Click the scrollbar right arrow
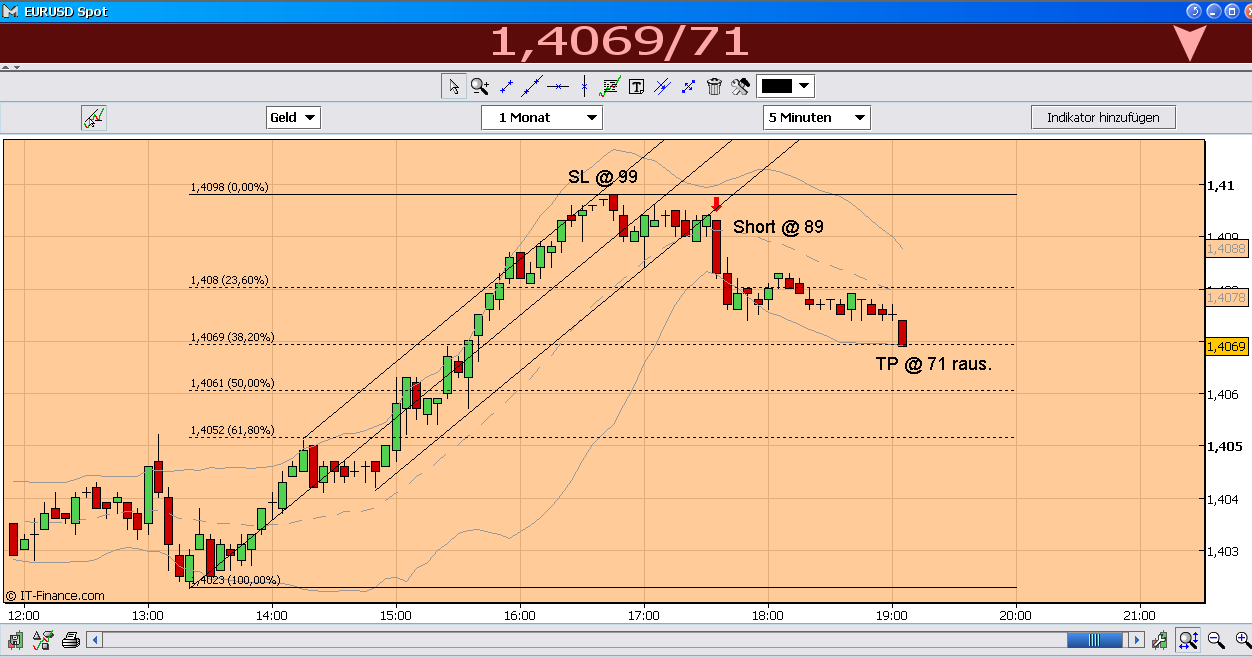This screenshot has height=657, width=1252. [x=1137, y=640]
